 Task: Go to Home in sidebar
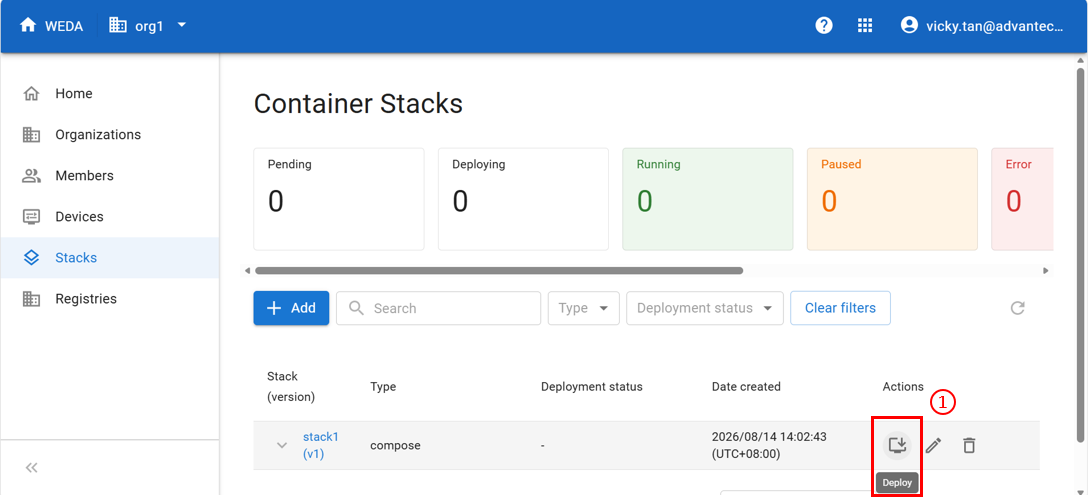point(110,93)
